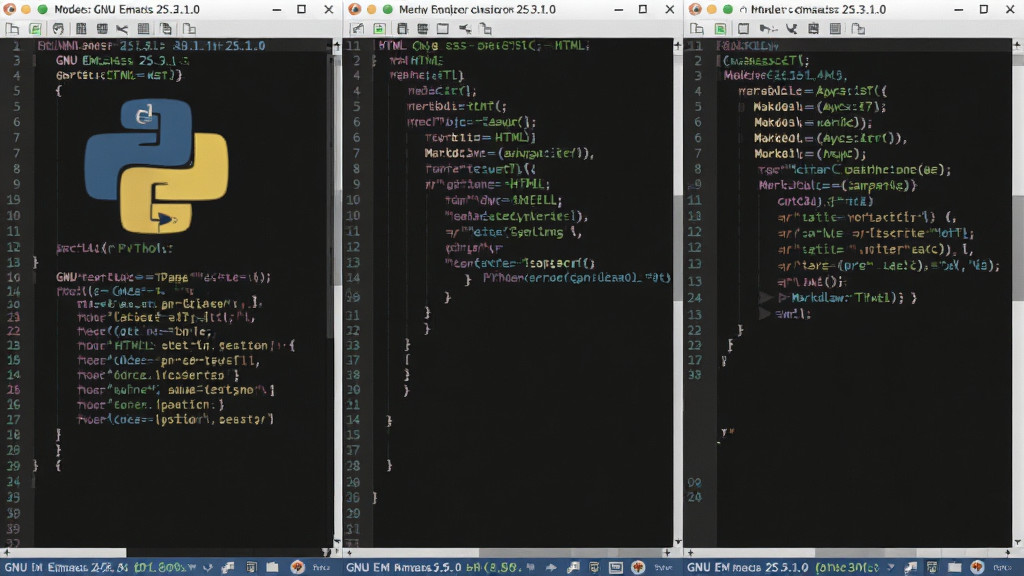Click the right arrow icon in middle status bar

[x=551, y=568]
